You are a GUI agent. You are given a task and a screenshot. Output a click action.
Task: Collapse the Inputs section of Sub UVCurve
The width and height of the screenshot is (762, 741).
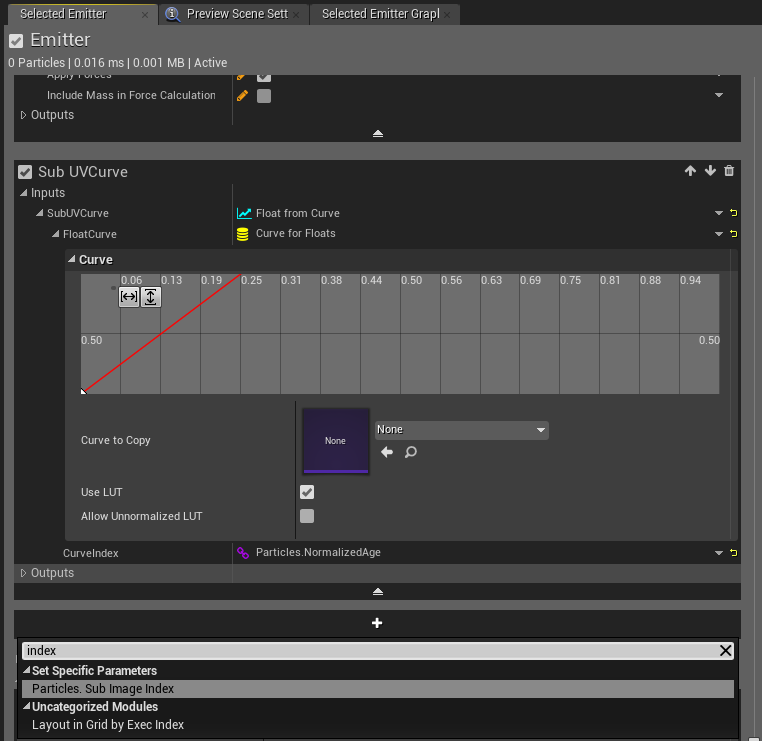(x=23, y=193)
